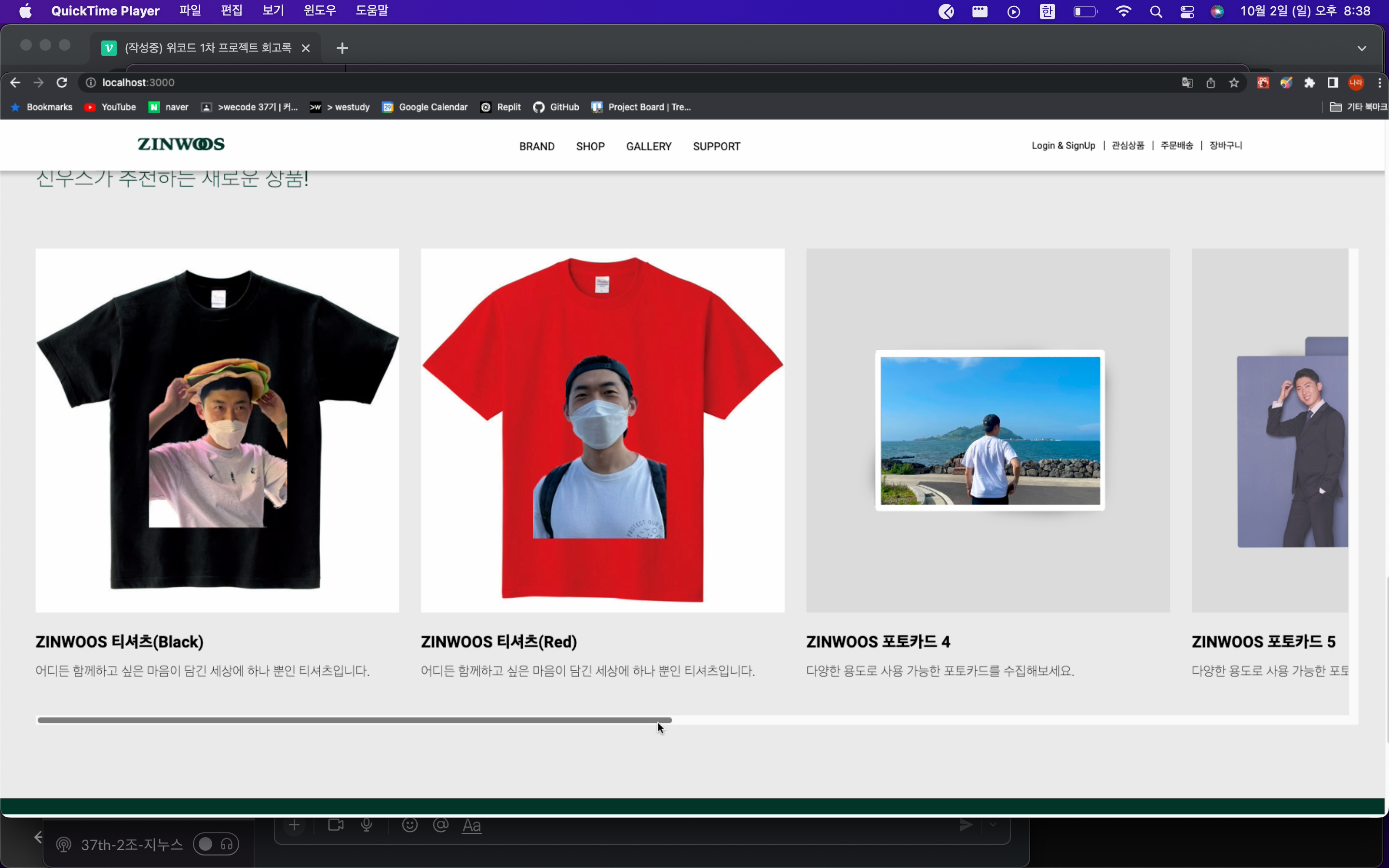1389x868 pixels.
Task: Open Control Center in menu bar
Action: 1187,12
